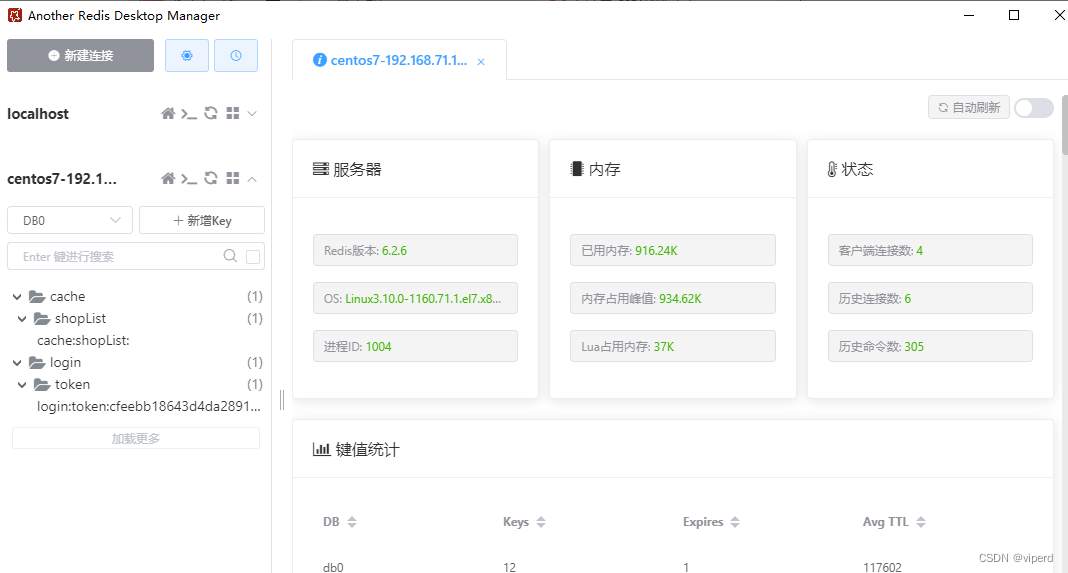Collapse the shopList folder arrow
Viewport: 1068px width, 573px height.
(22, 318)
